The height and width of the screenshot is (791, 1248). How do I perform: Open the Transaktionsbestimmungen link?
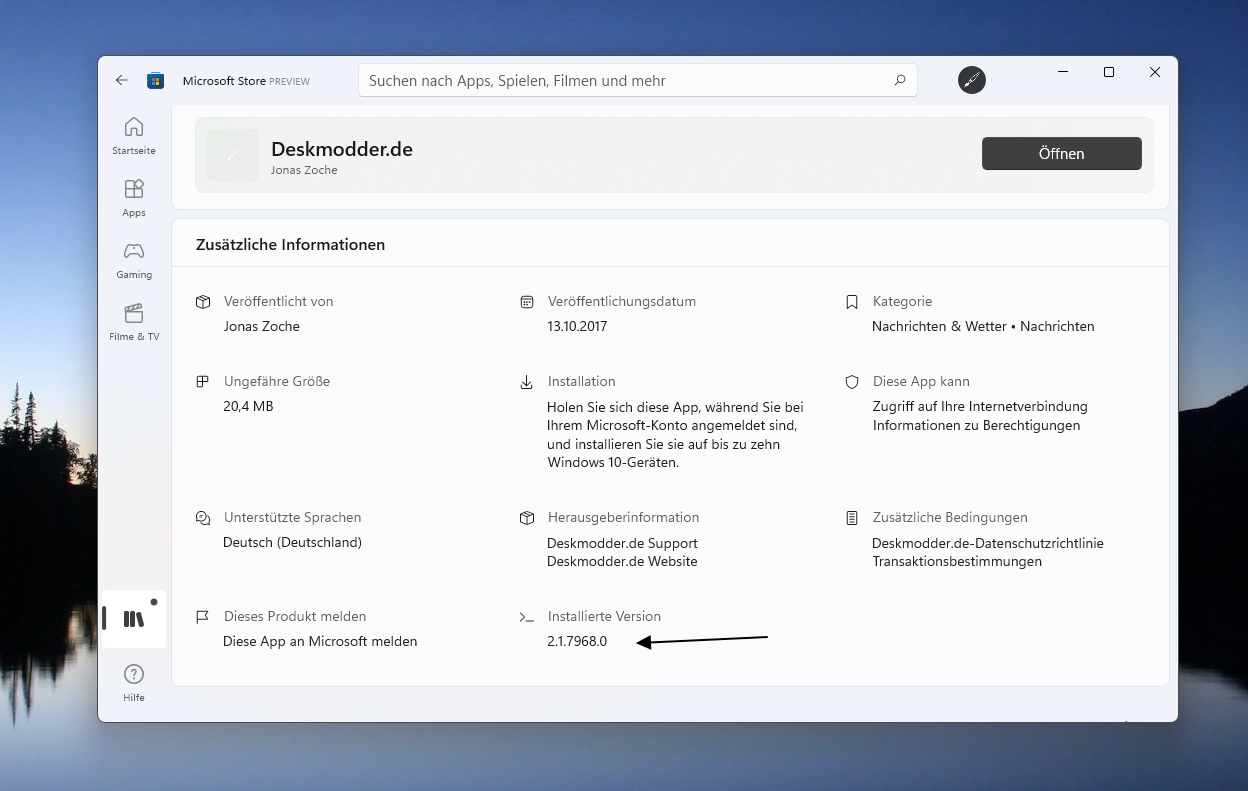coord(956,561)
